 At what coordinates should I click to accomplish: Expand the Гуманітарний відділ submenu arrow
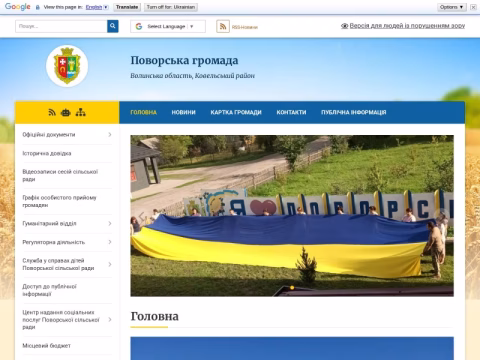point(110,223)
